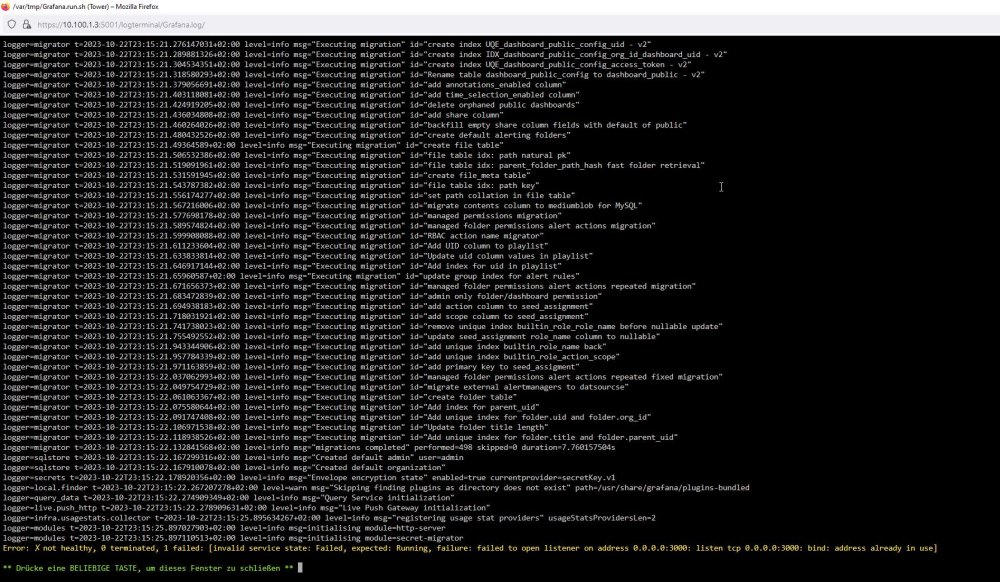Click the log line "create default alerting folders"
This screenshot has width=1000, height=582.
(x=286, y=135)
